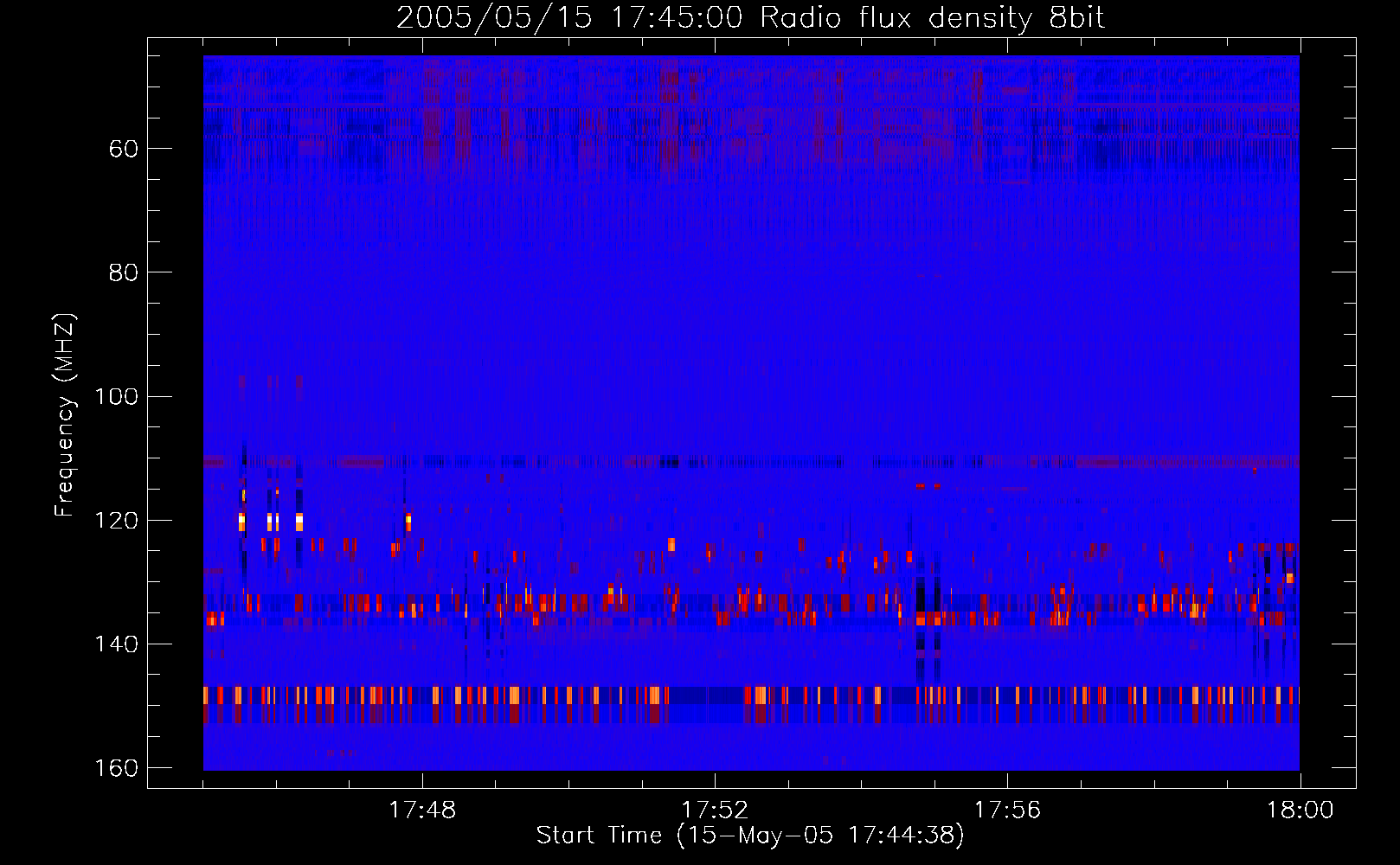The image size is (1400, 865).
Task: Click the 17:52 time tick label
Action: click(715, 811)
